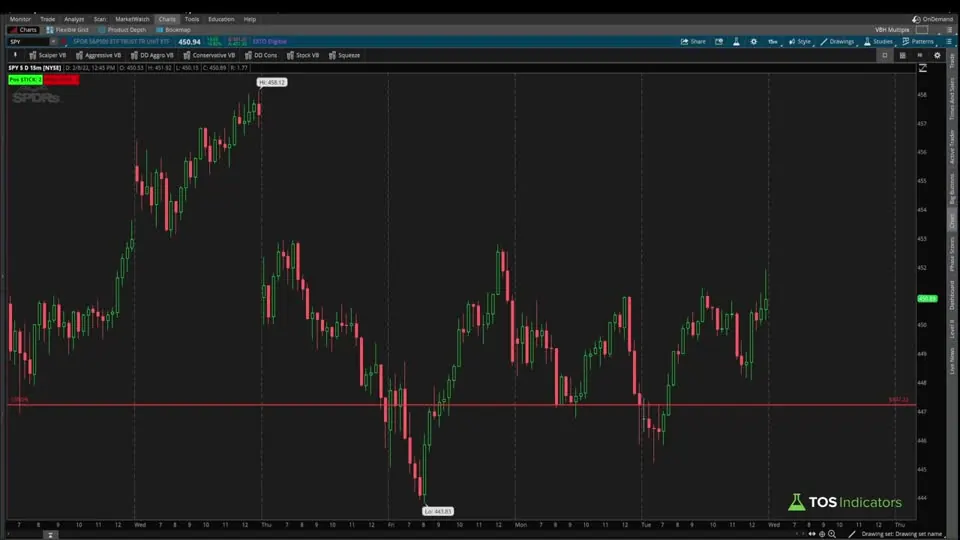The width and height of the screenshot is (960, 540).
Task: Open the Studies dropdown menu
Action: point(878,42)
